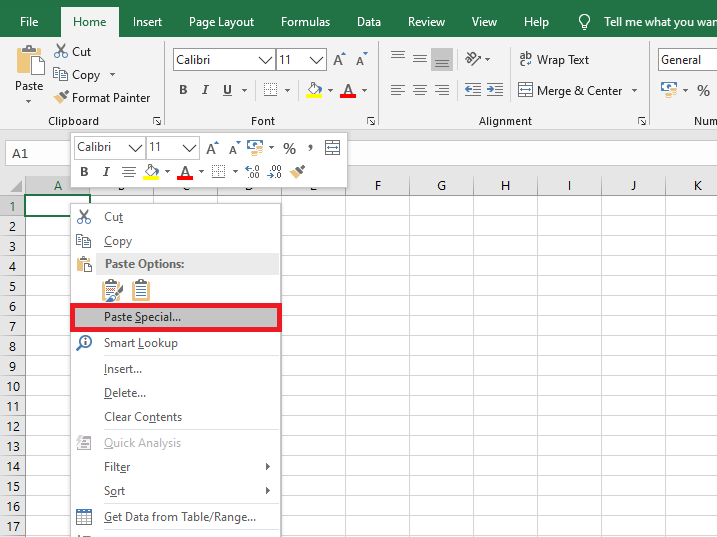This screenshot has width=717, height=537.
Task: Click the Format Painter brush icon
Action: coord(62,98)
